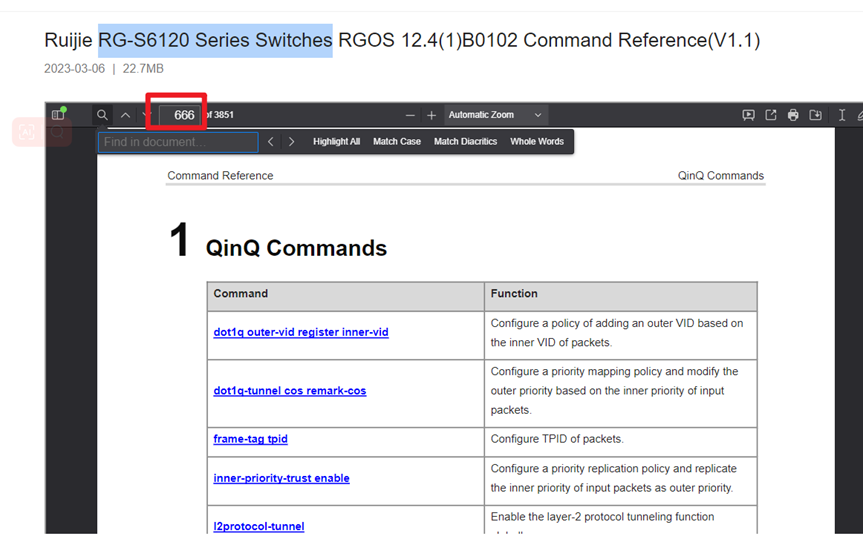Click the magnifier find-in-document icon

pyautogui.click(x=102, y=115)
